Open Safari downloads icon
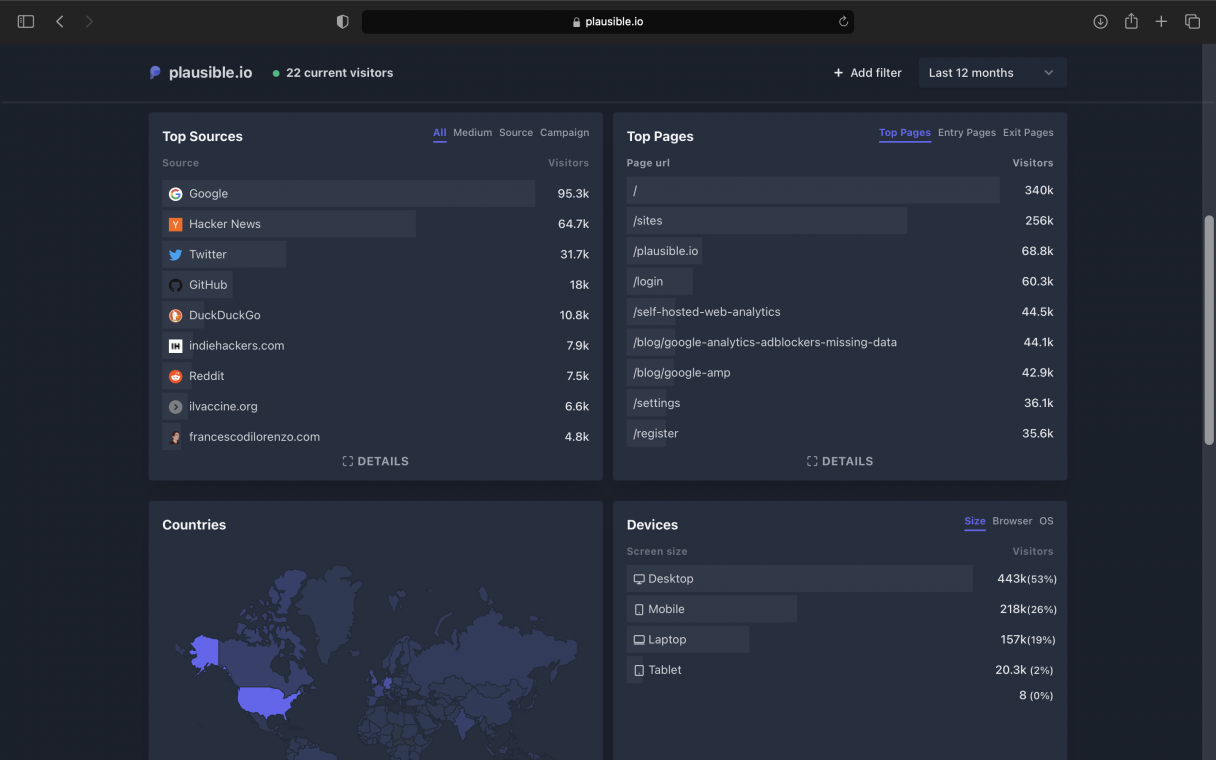The width and height of the screenshot is (1216, 760). tap(1100, 21)
